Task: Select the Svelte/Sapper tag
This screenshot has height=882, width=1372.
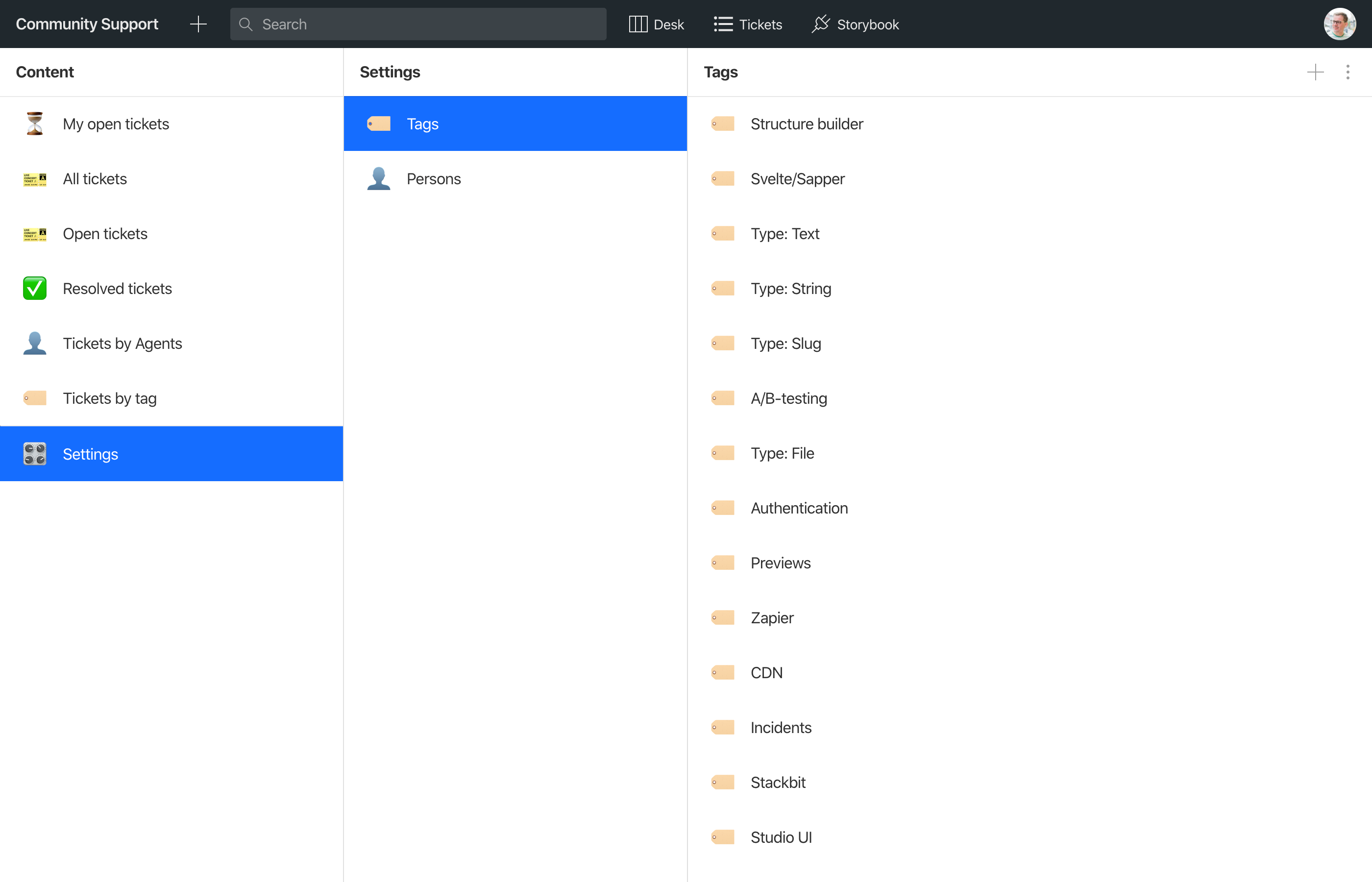Action: pos(797,179)
